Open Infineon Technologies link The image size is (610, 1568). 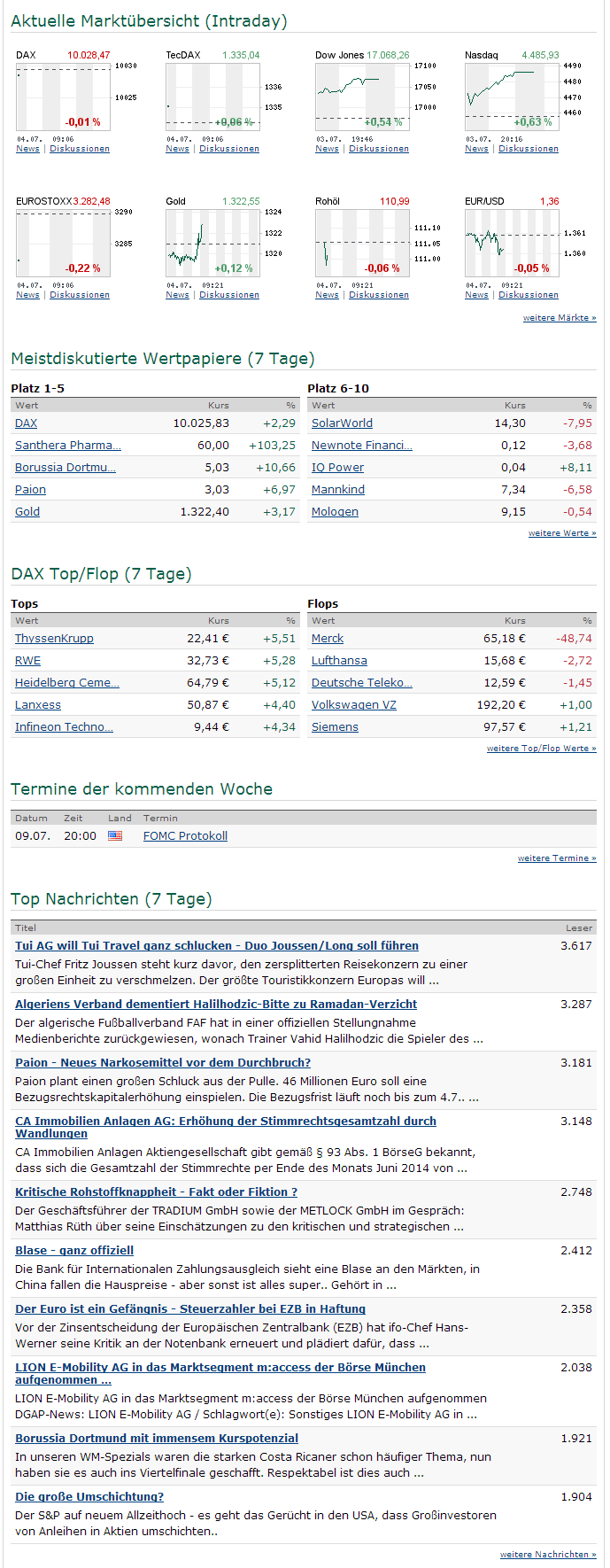click(x=64, y=727)
